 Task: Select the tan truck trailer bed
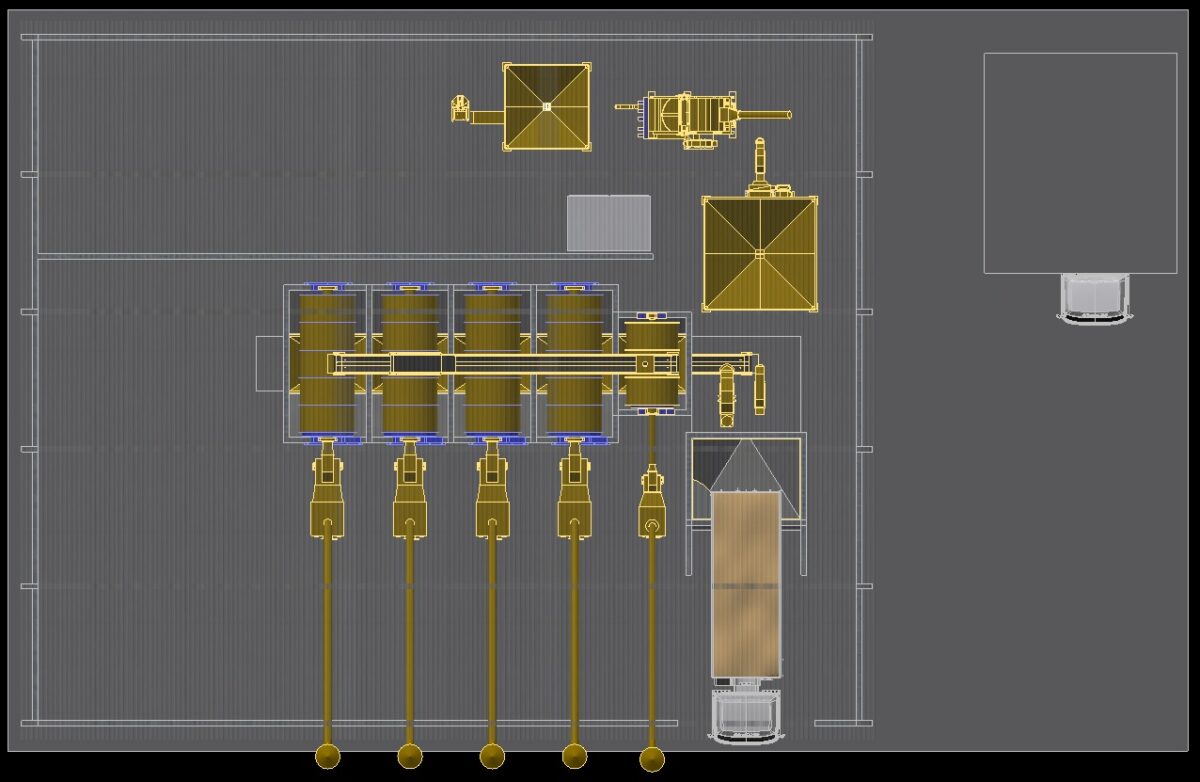point(745,582)
